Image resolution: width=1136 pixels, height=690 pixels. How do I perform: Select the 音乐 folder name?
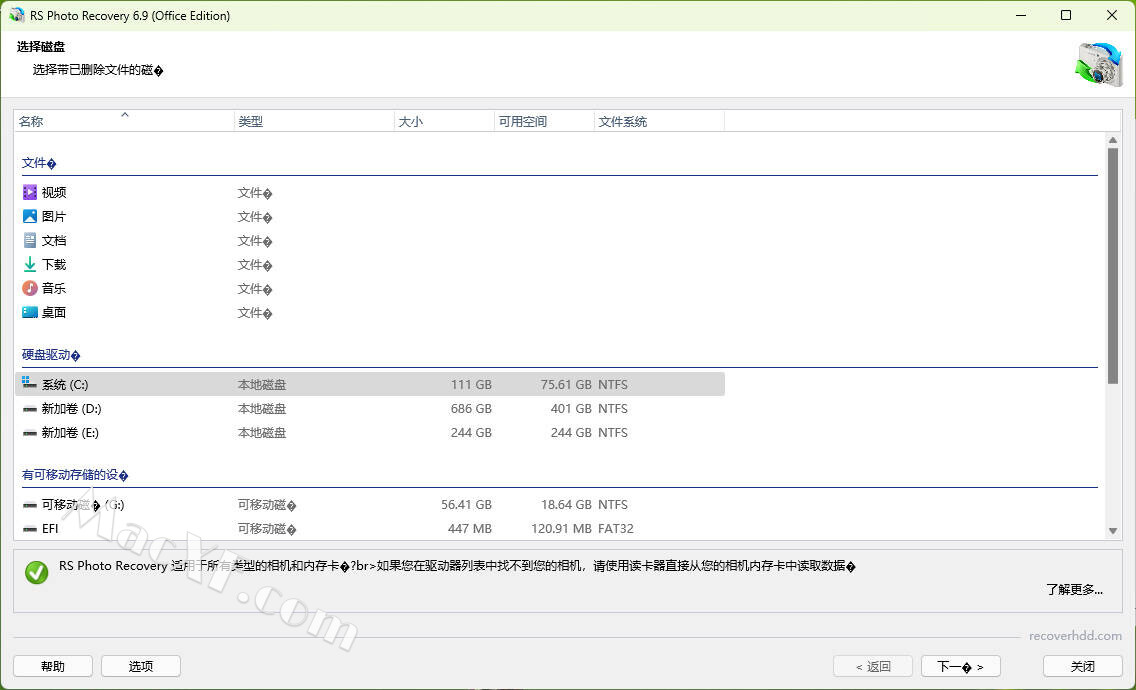click(x=54, y=288)
